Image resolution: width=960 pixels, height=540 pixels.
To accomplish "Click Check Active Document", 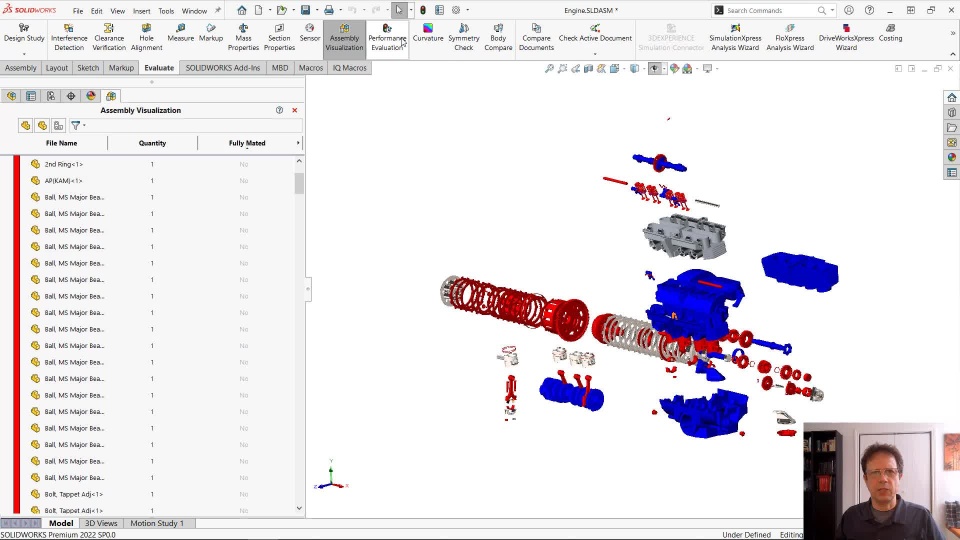I will [x=595, y=33].
